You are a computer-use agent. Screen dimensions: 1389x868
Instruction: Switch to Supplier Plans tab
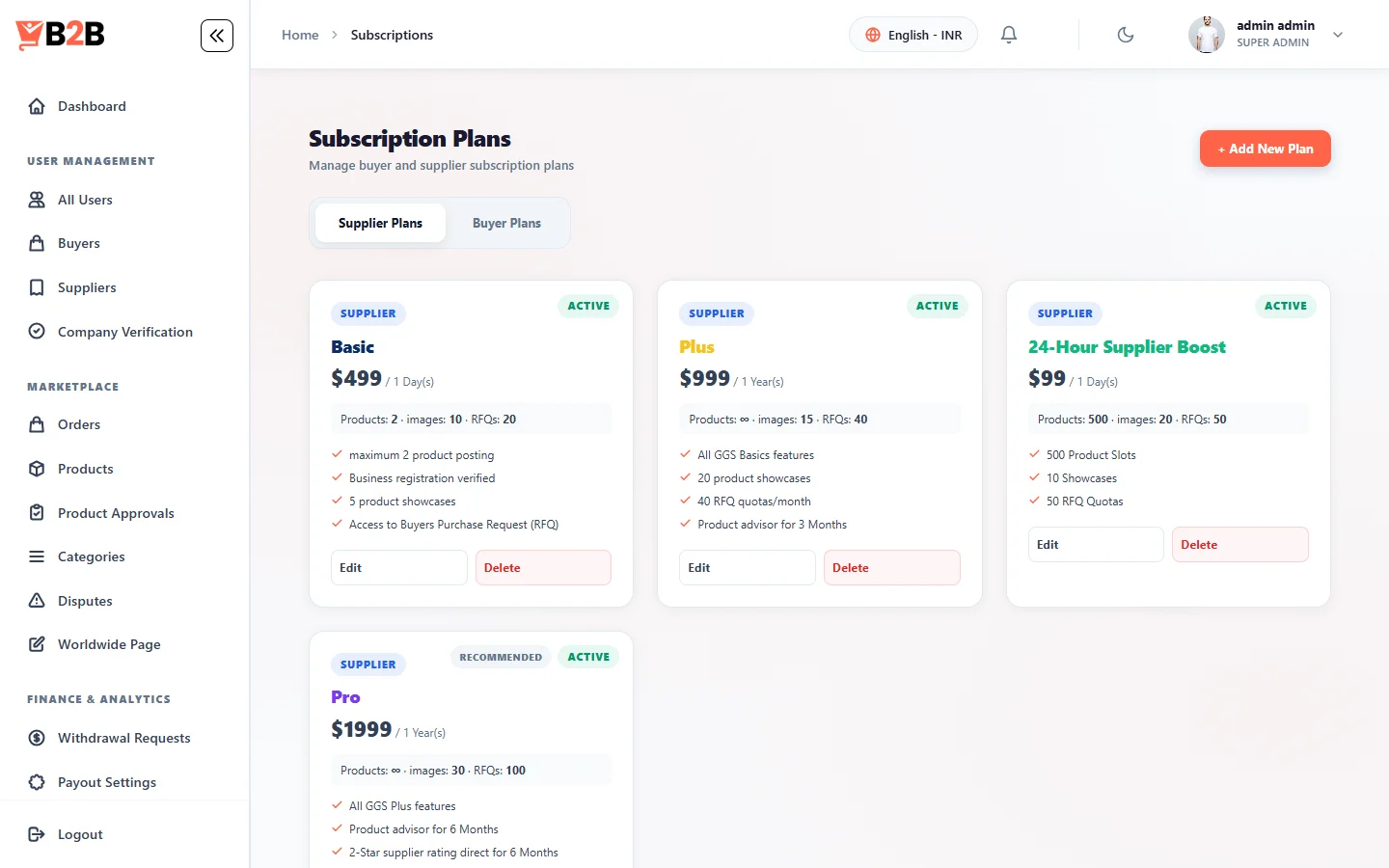pos(380,223)
